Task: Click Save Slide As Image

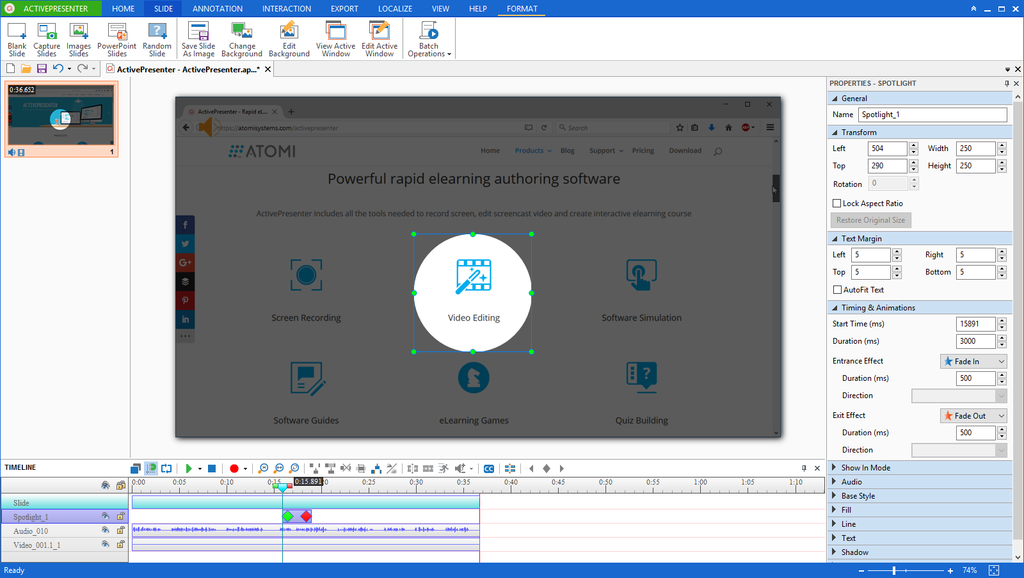Action: click(199, 39)
